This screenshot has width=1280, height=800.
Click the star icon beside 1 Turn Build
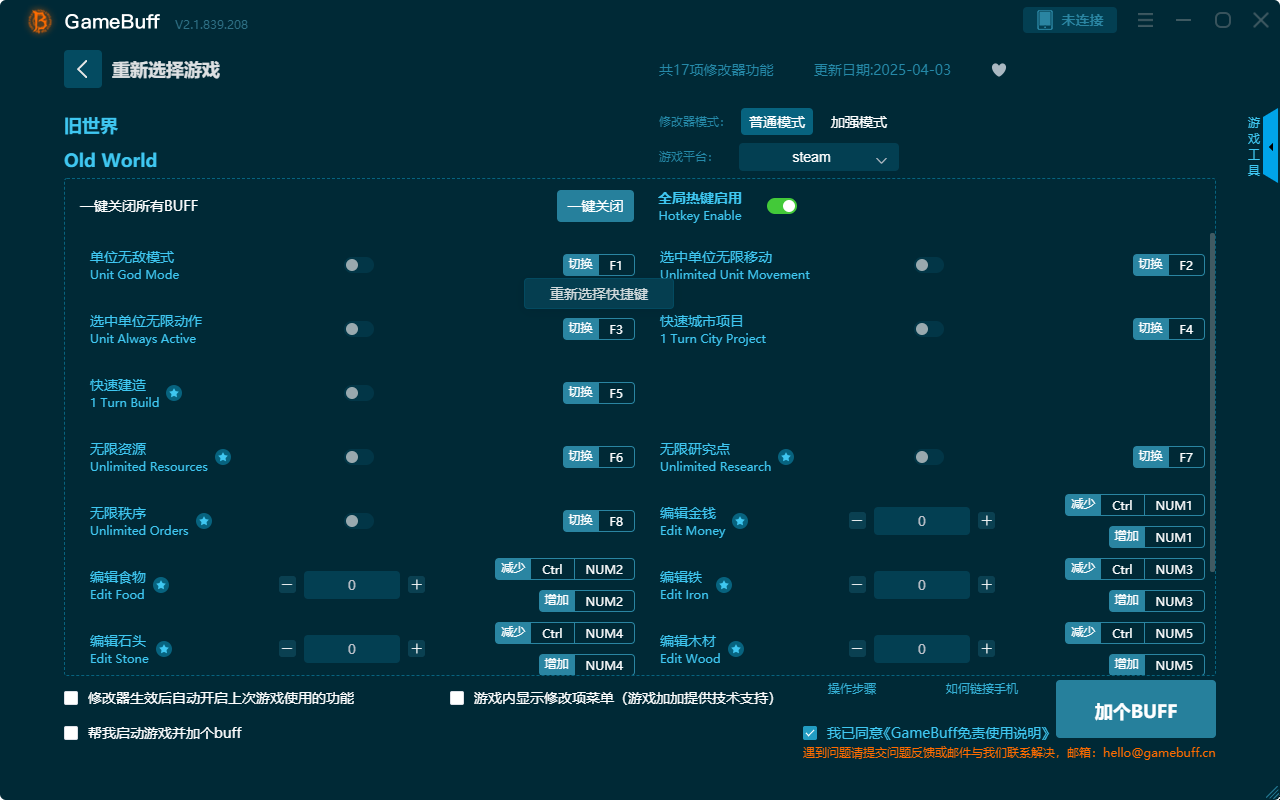tap(174, 393)
